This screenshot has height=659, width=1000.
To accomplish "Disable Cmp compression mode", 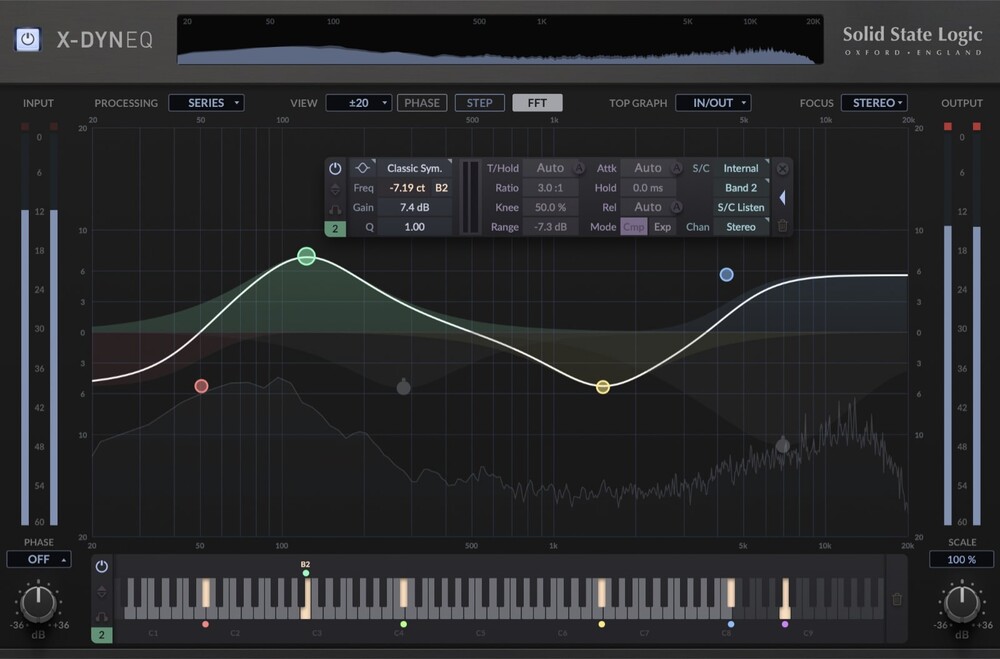I will point(635,227).
